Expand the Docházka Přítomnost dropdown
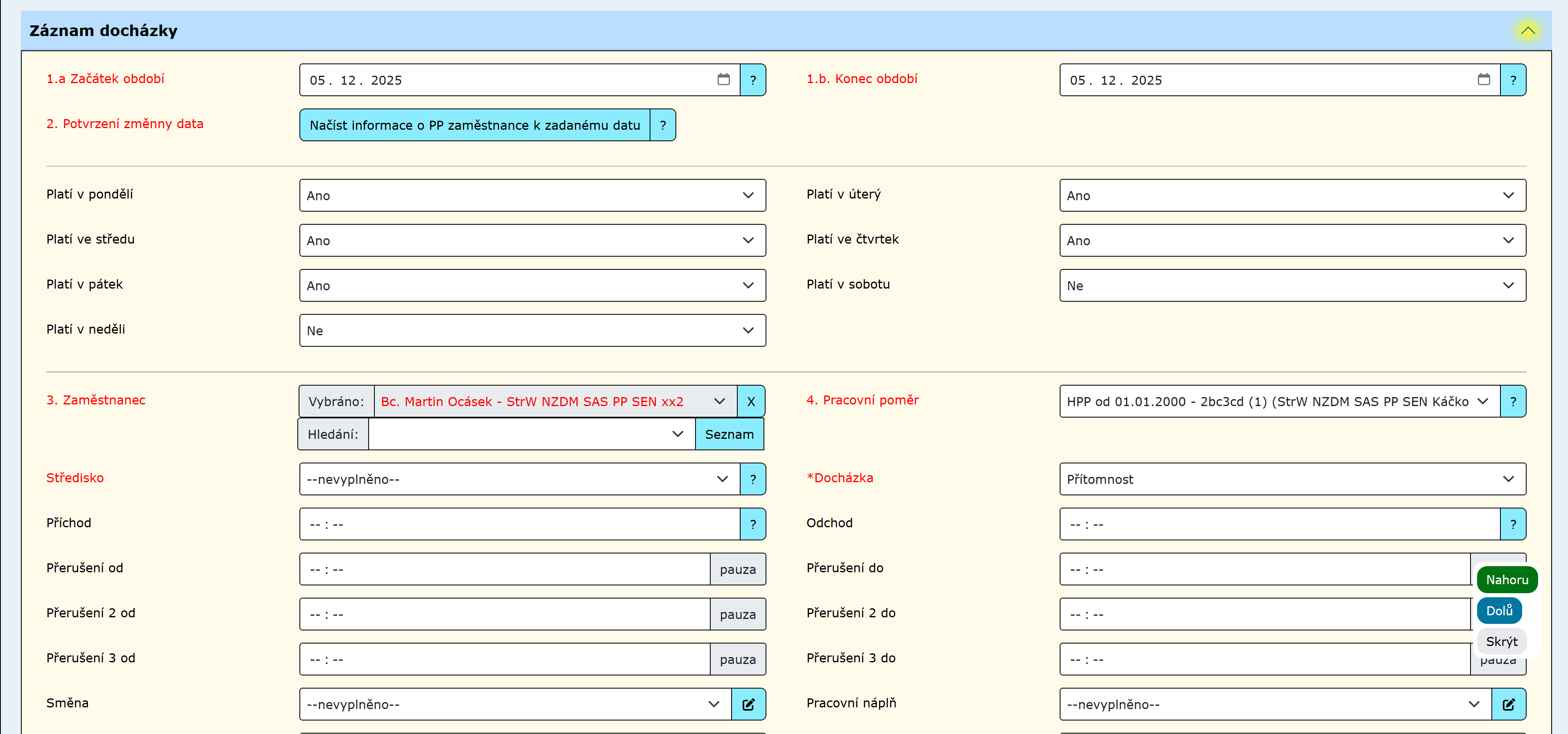Image resolution: width=1568 pixels, height=734 pixels. [1292, 479]
